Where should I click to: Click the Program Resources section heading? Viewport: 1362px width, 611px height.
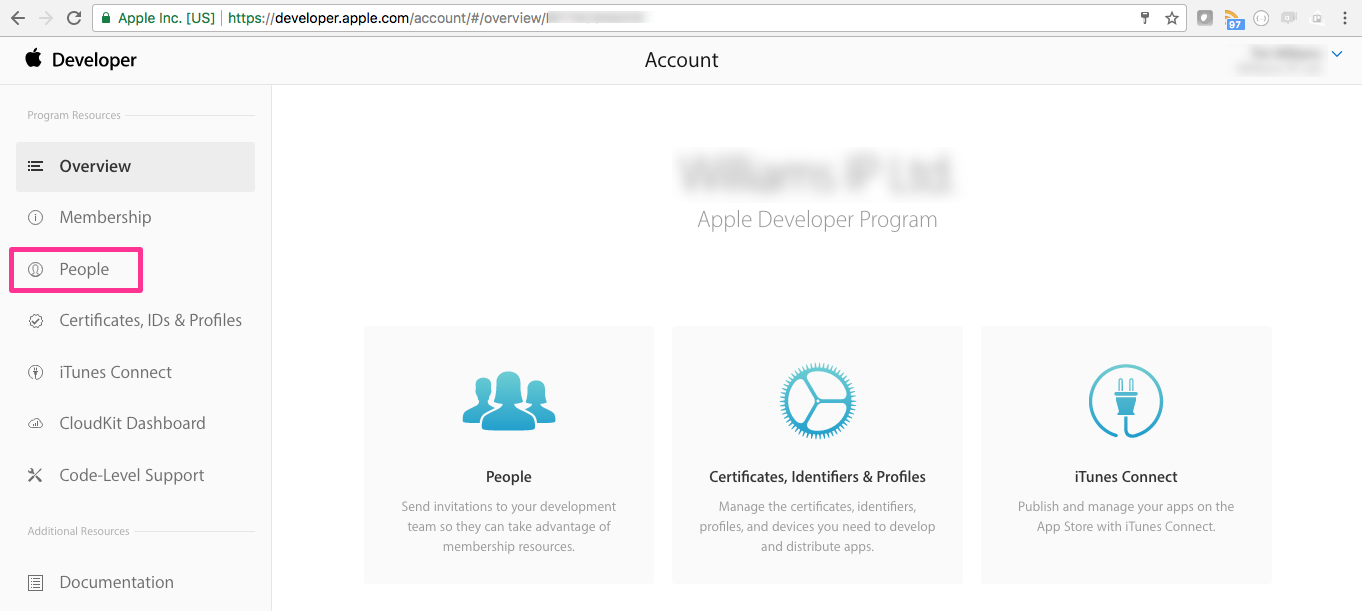(74, 115)
